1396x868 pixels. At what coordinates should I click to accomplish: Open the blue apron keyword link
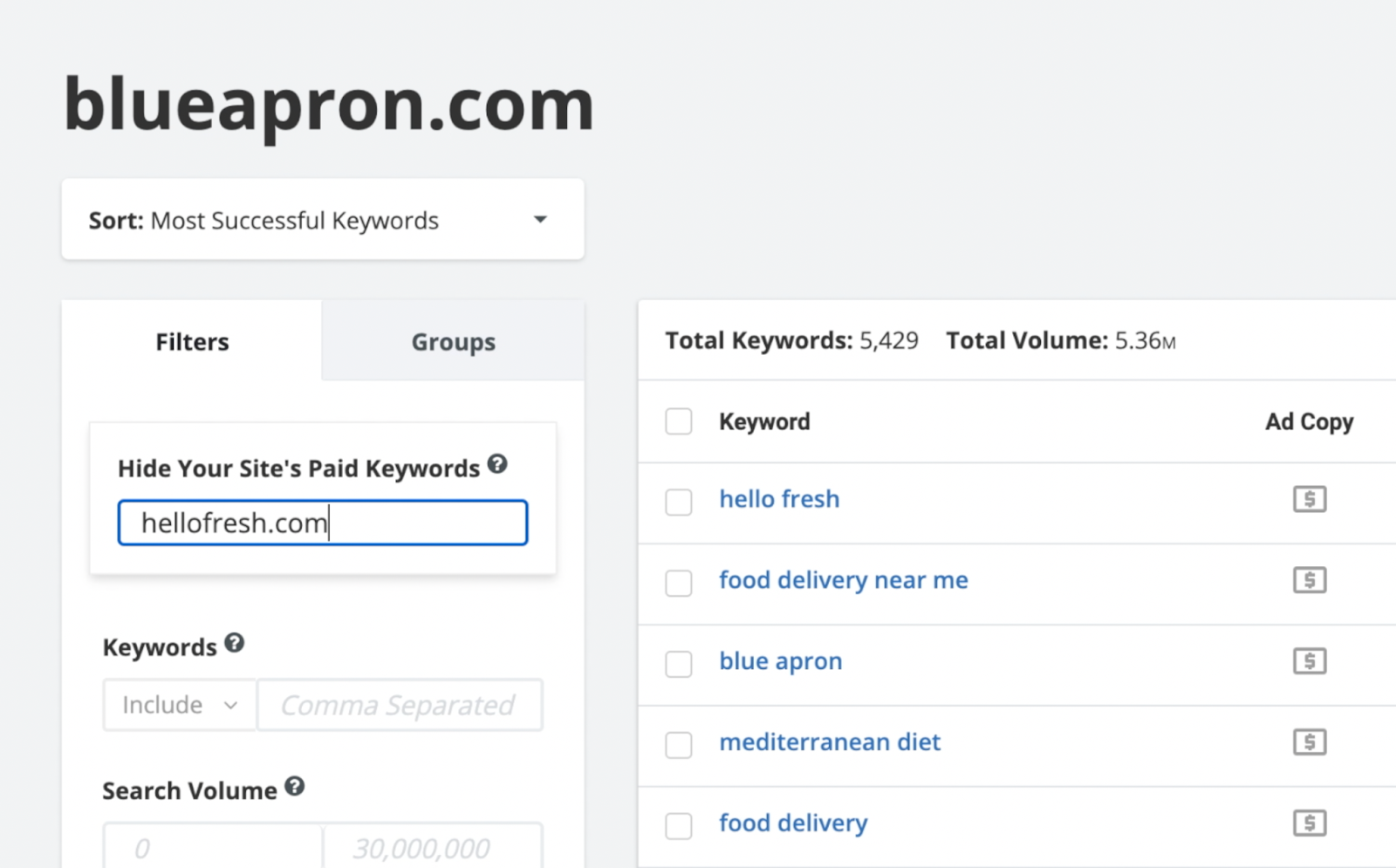(780, 661)
